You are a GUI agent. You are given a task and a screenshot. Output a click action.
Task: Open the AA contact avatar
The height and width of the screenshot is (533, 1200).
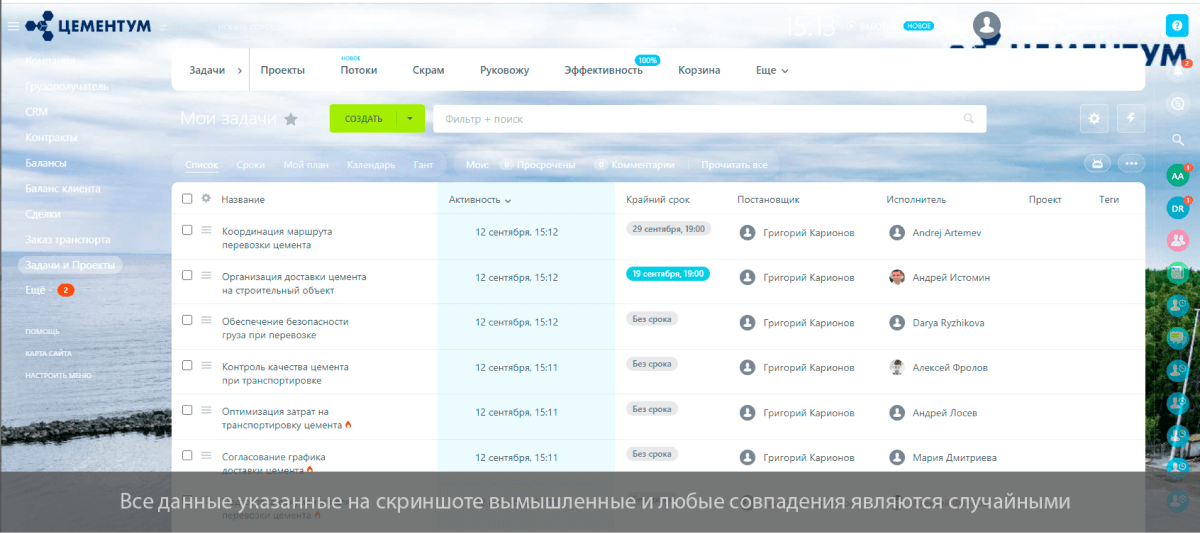pos(1177,175)
